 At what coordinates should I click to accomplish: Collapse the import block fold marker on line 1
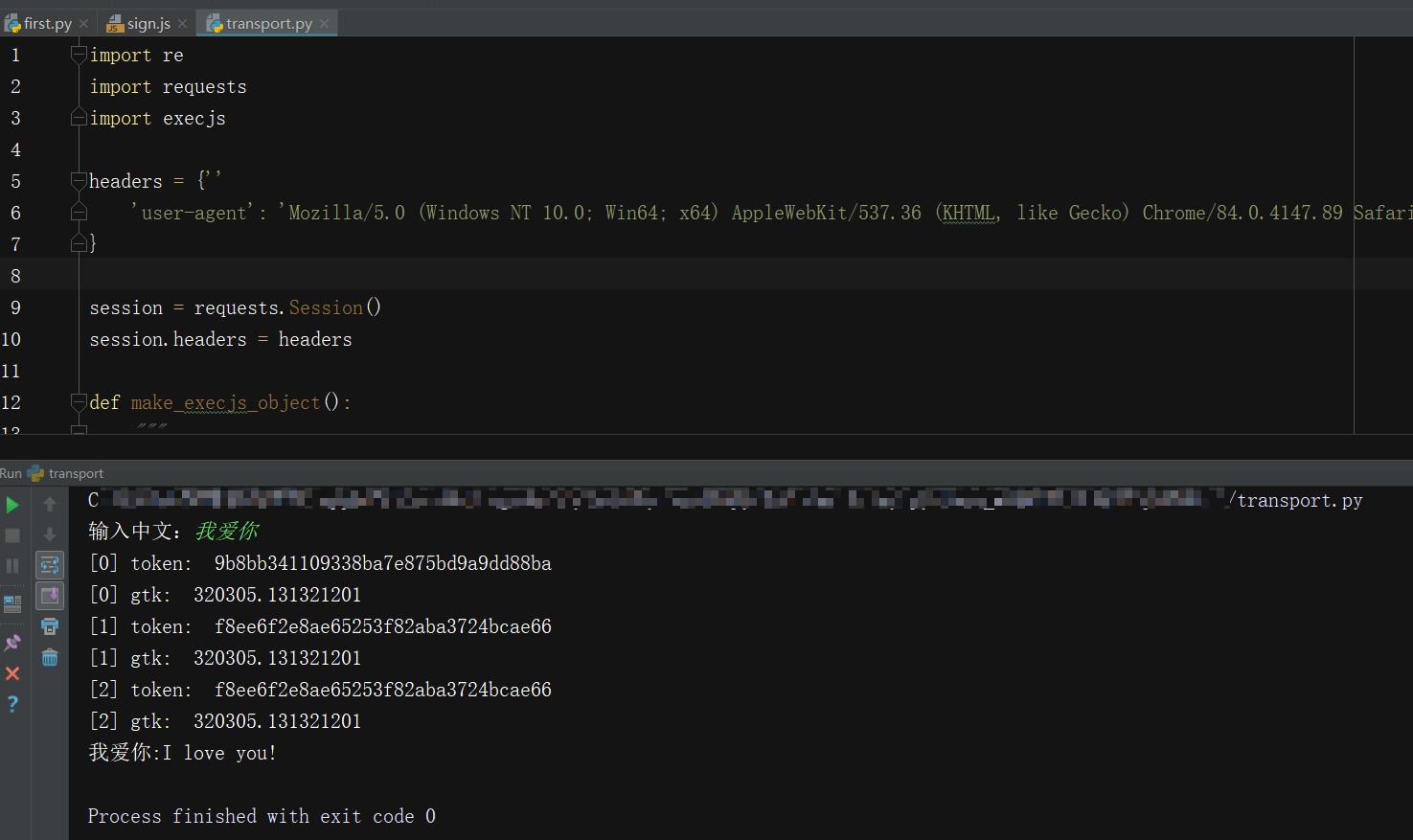(79, 55)
